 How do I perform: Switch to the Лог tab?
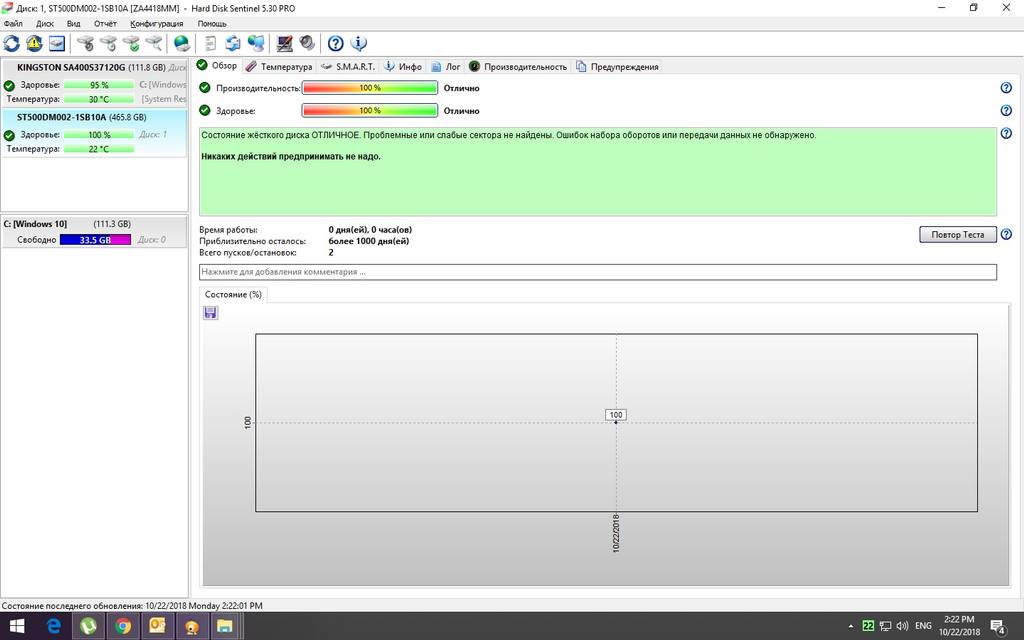[446, 67]
